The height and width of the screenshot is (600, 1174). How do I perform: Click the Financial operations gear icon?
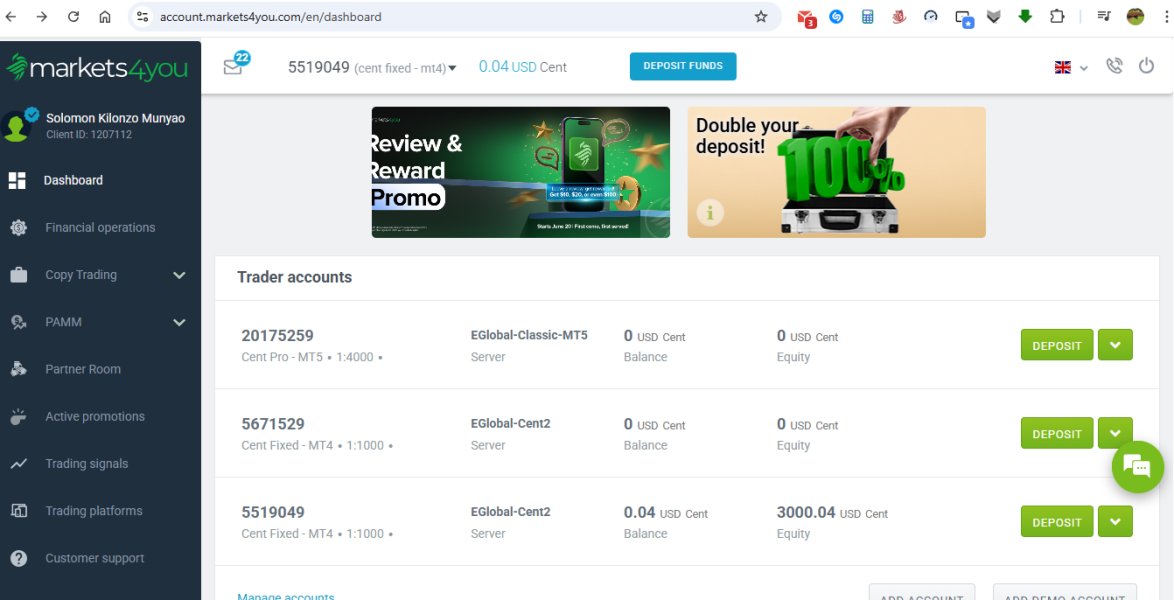pos(19,228)
